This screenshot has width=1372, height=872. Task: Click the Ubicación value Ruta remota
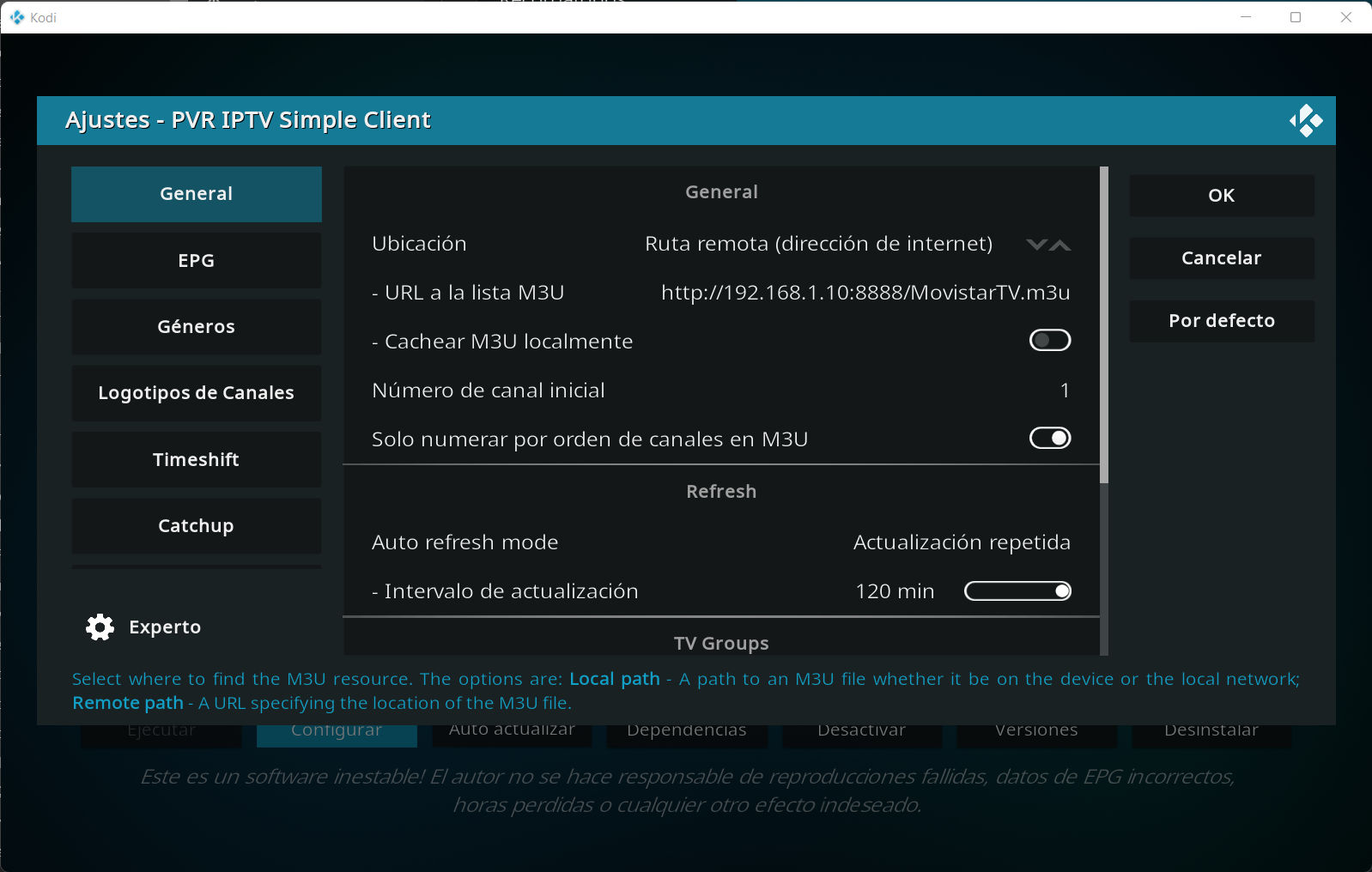(x=818, y=244)
